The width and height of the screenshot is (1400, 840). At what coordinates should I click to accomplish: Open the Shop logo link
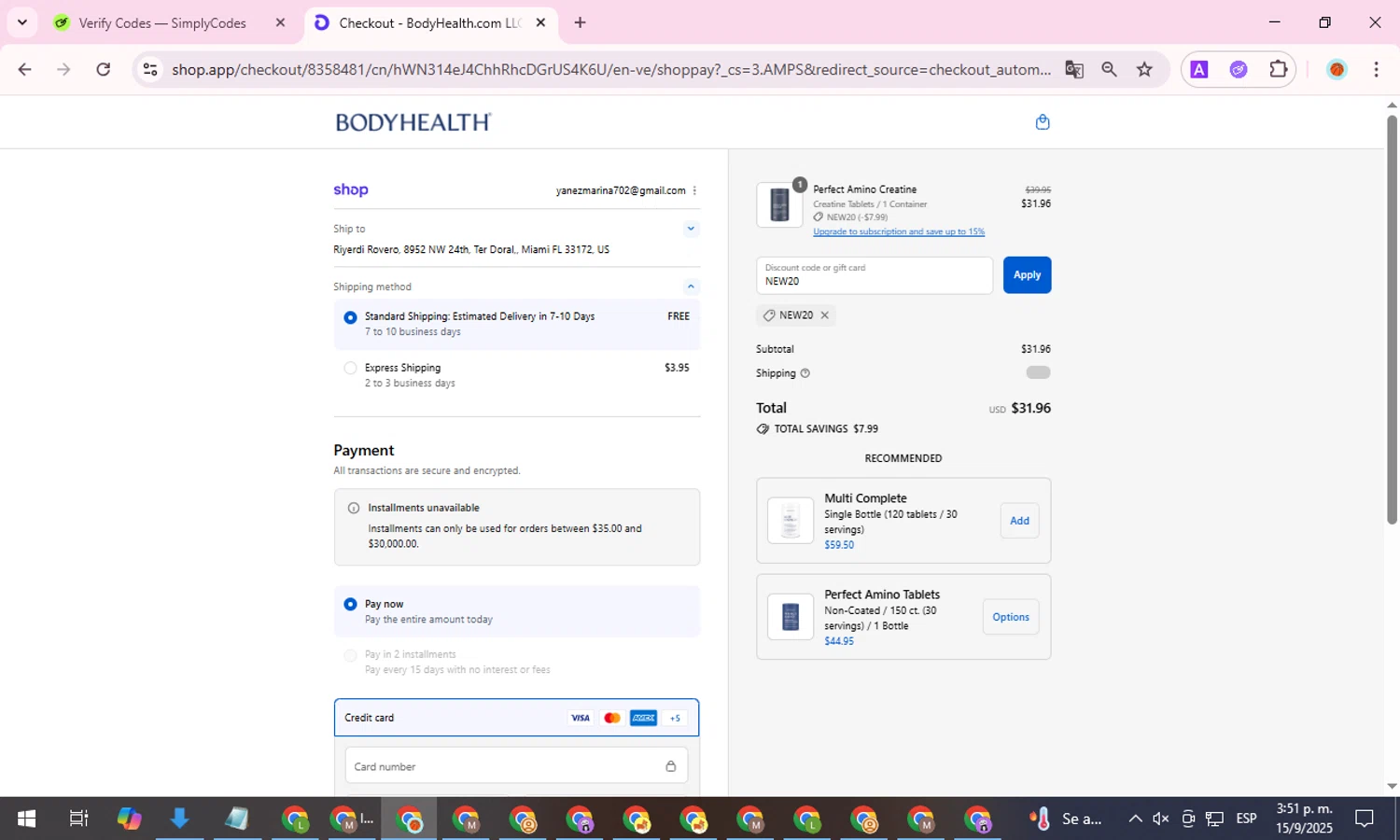click(x=351, y=189)
